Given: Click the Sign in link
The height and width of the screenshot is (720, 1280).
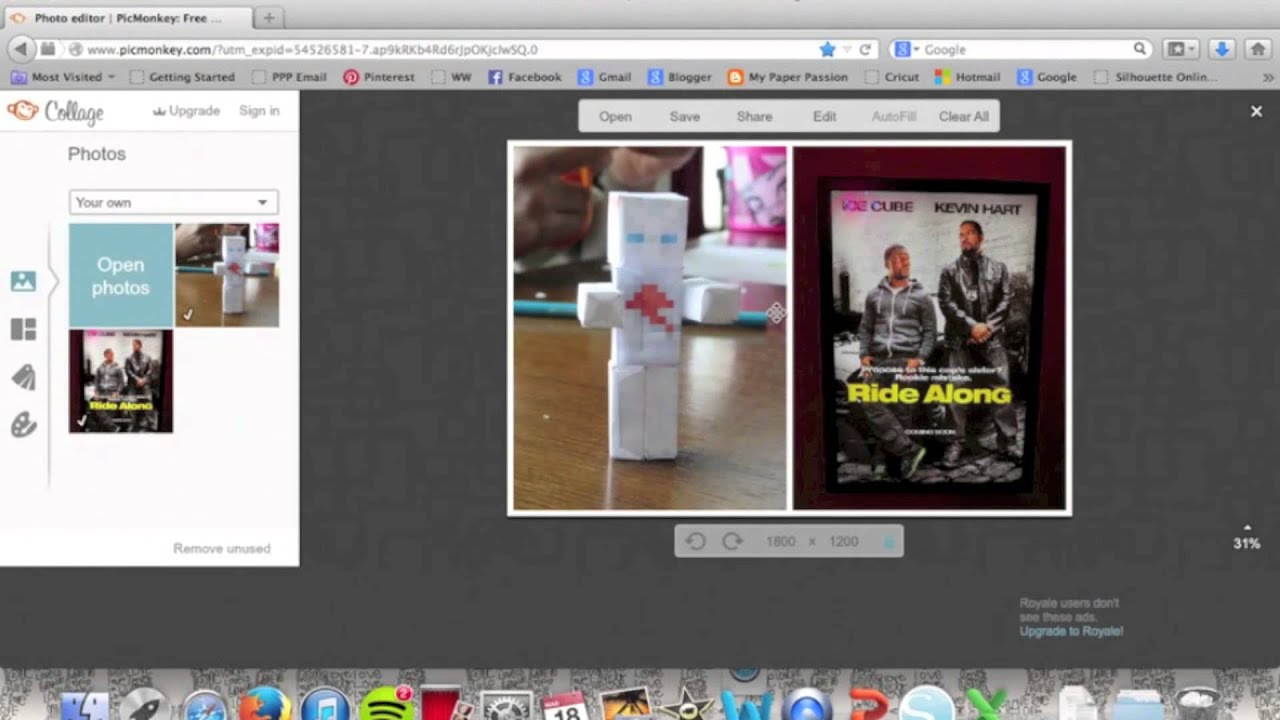Looking at the screenshot, I should (259, 111).
